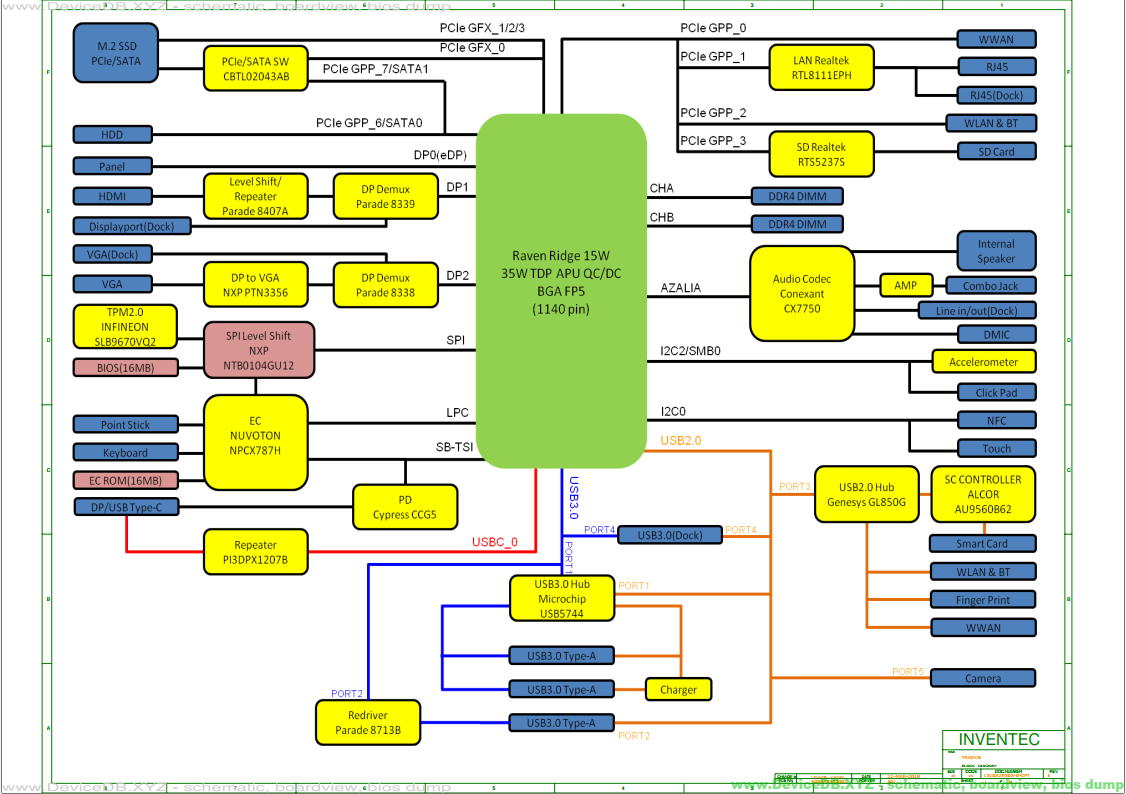Click the SD Realtek RTS5237S block
Viewport: 1126px width, 794px height.
click(820, 154)
